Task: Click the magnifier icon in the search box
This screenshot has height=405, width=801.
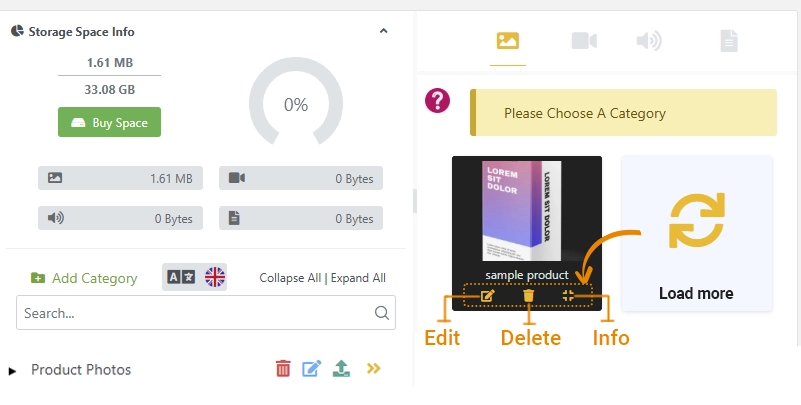Action: 382,313
